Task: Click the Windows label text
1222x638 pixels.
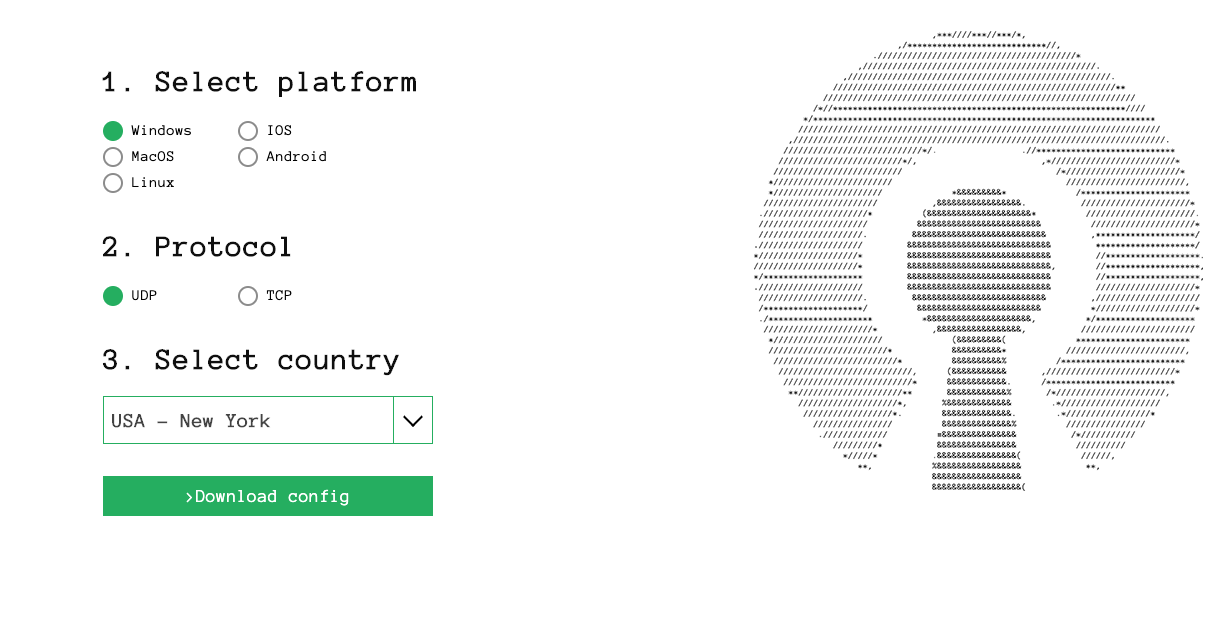Action: click(161, 131)
